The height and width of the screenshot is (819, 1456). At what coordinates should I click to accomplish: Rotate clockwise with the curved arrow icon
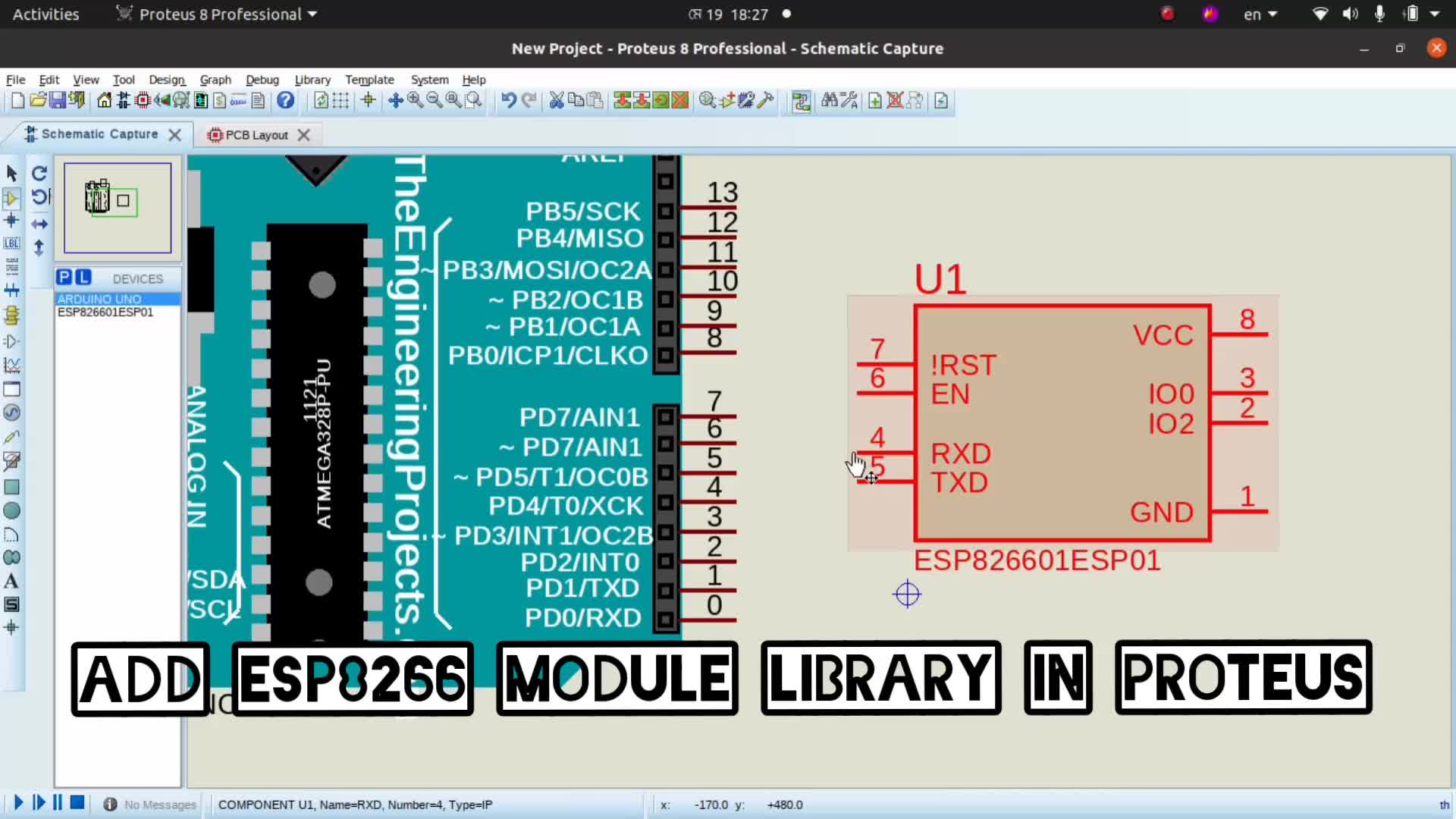click(x=39, y=174)
